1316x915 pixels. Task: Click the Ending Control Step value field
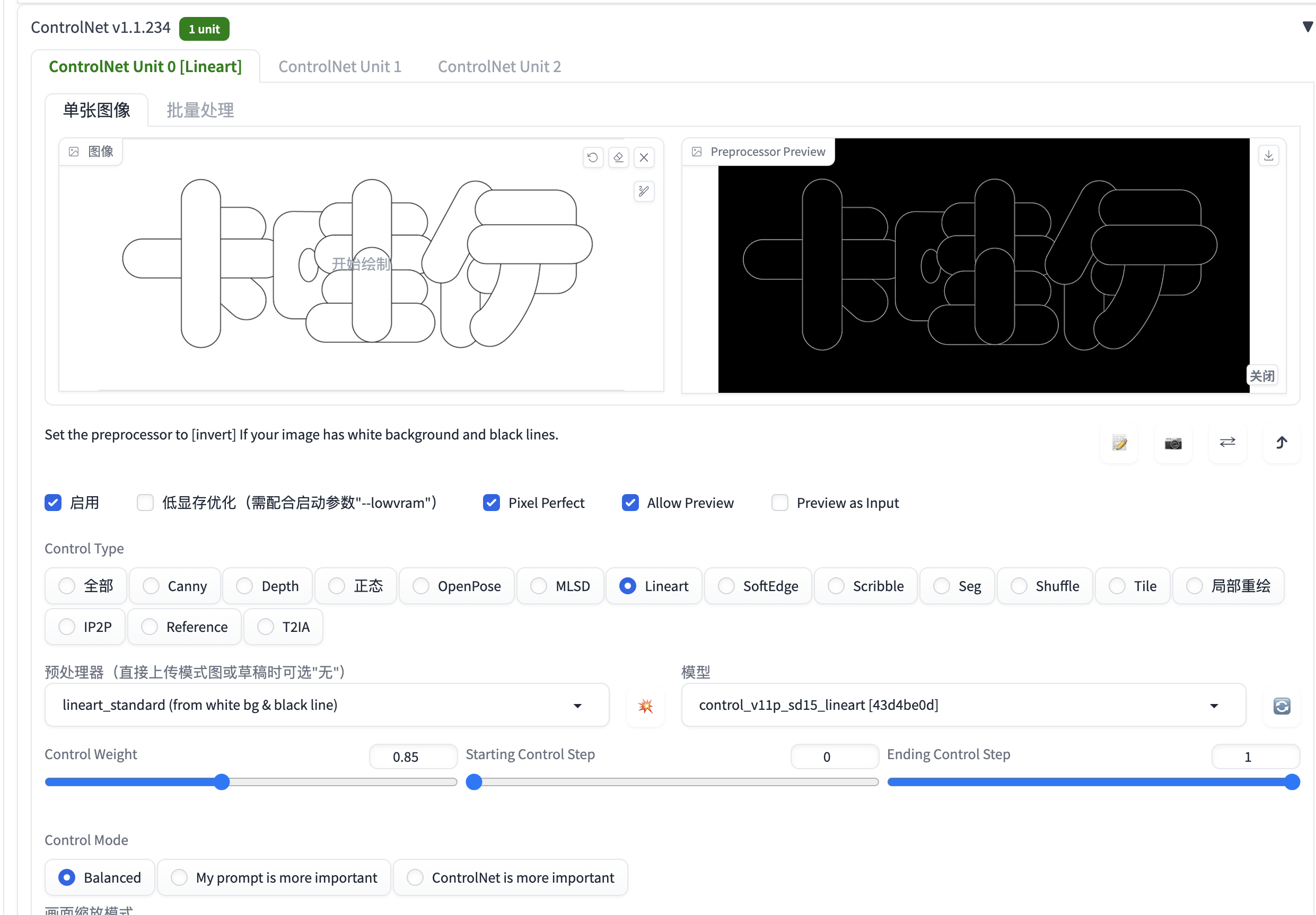pos(1255,756)
